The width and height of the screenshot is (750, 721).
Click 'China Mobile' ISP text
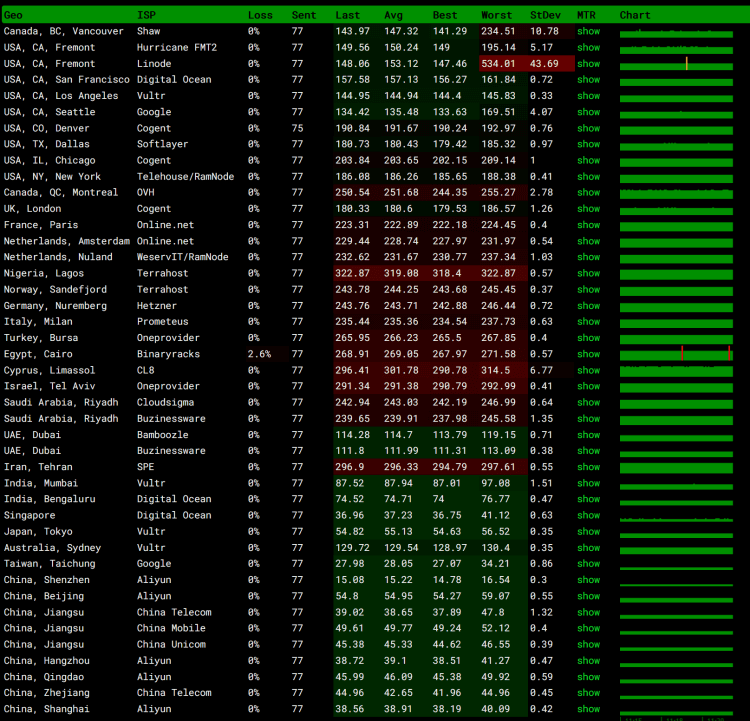171,628
